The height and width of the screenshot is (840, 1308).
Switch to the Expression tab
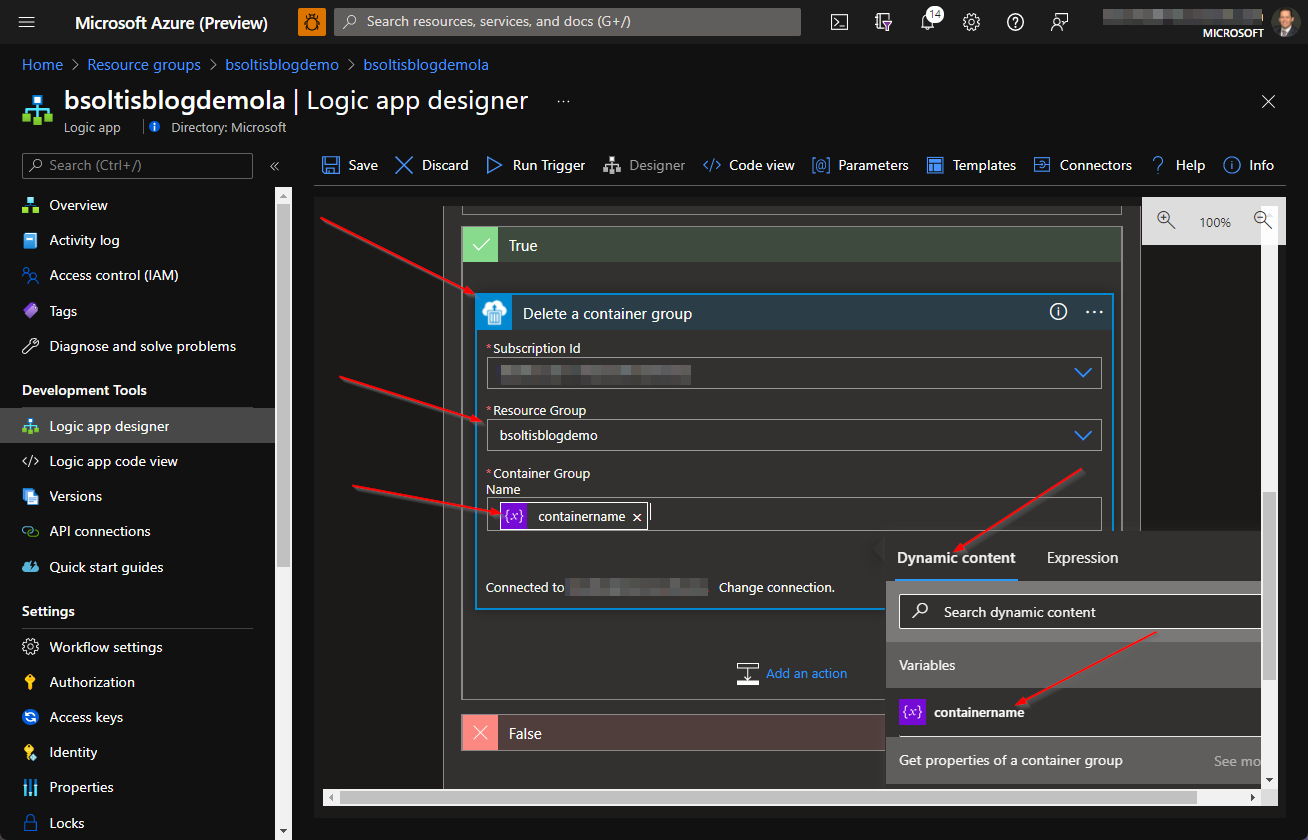[1082, 558]
